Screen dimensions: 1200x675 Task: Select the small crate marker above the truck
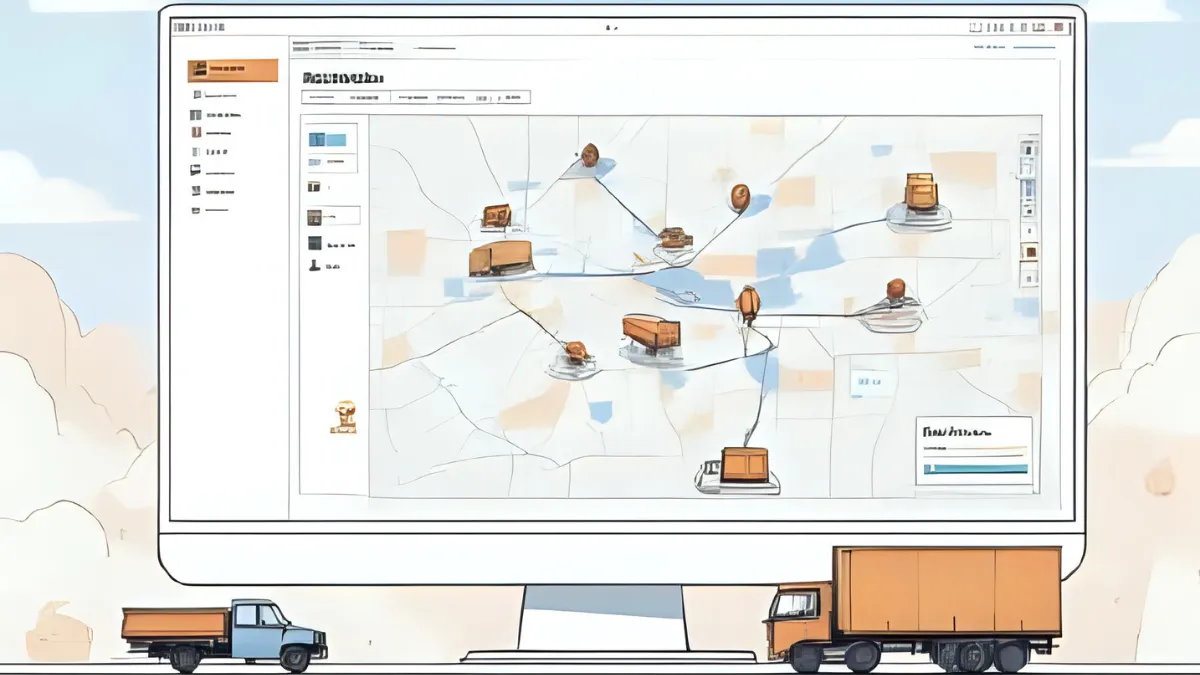[x=496, y=215]
